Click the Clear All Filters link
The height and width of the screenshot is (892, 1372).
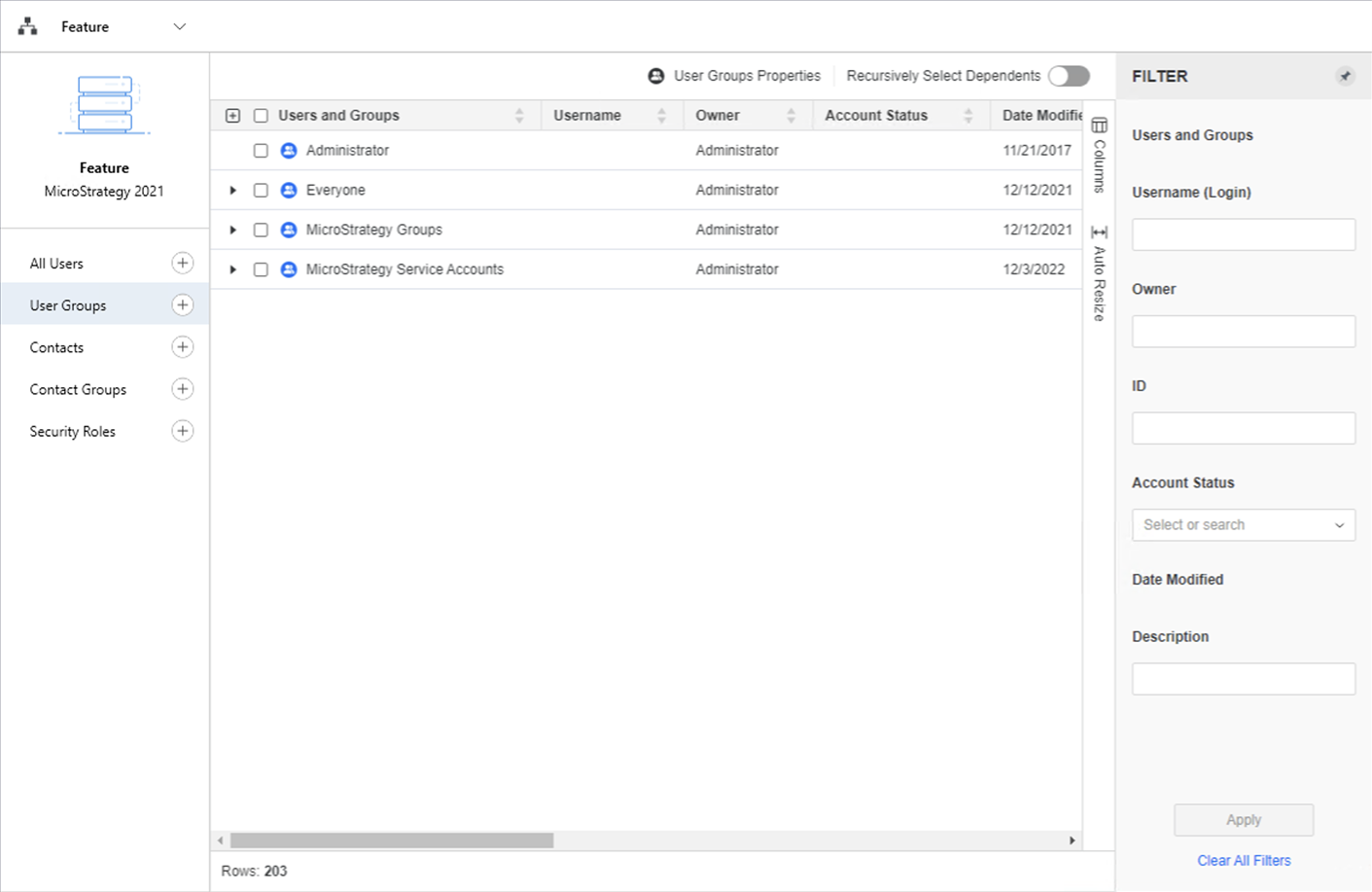coord(1244,861)
